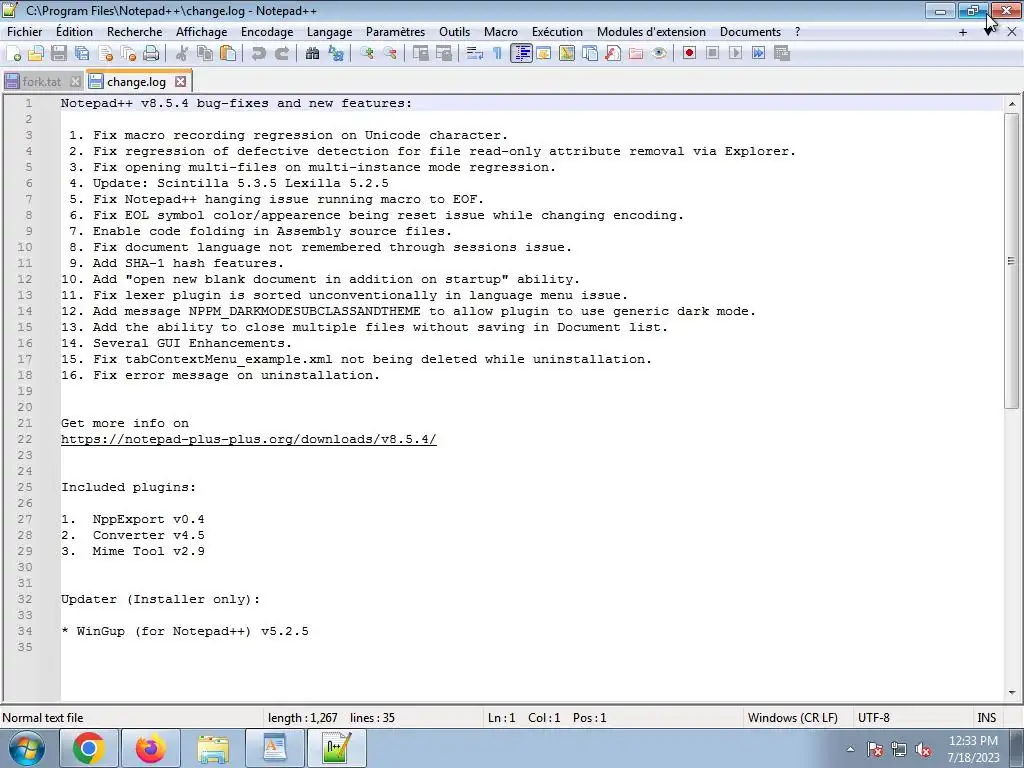Click the Save All toolbar icon
The height and width of the screenshot is (768, 1024).
click(82, 54)
